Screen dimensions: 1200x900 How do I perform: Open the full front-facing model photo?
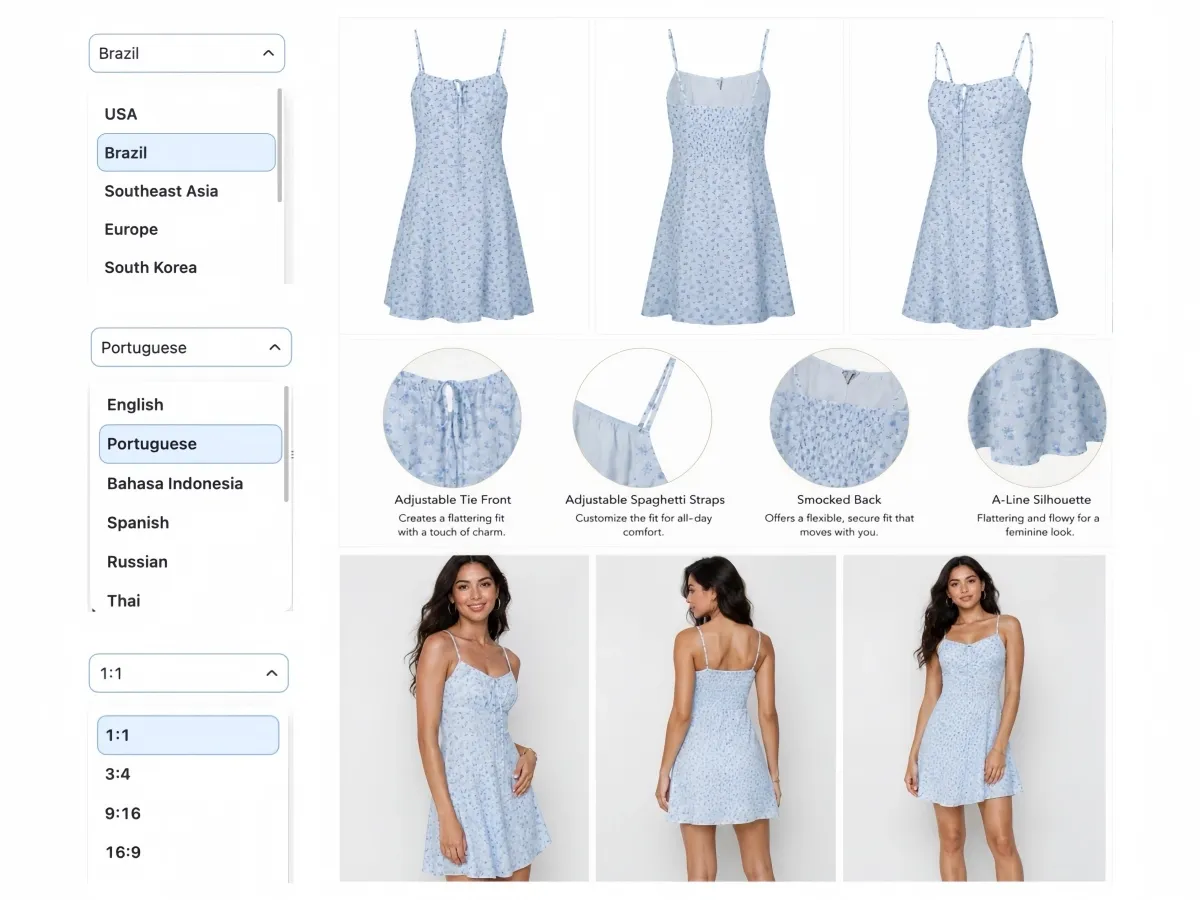click(x=974, y=718)
